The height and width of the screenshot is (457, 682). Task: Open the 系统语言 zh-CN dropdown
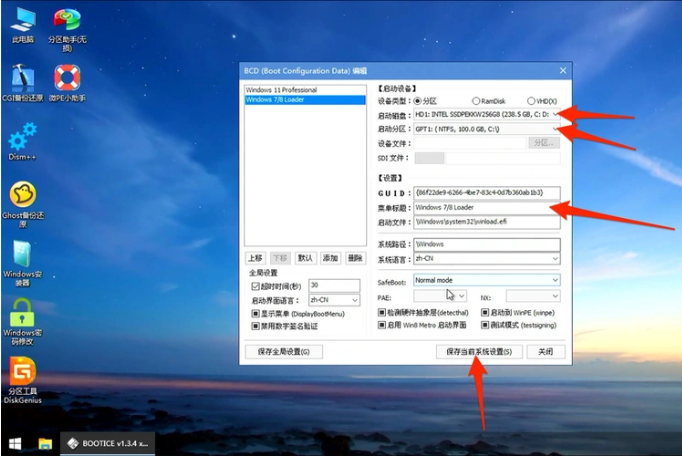click(x=487, y=258)
